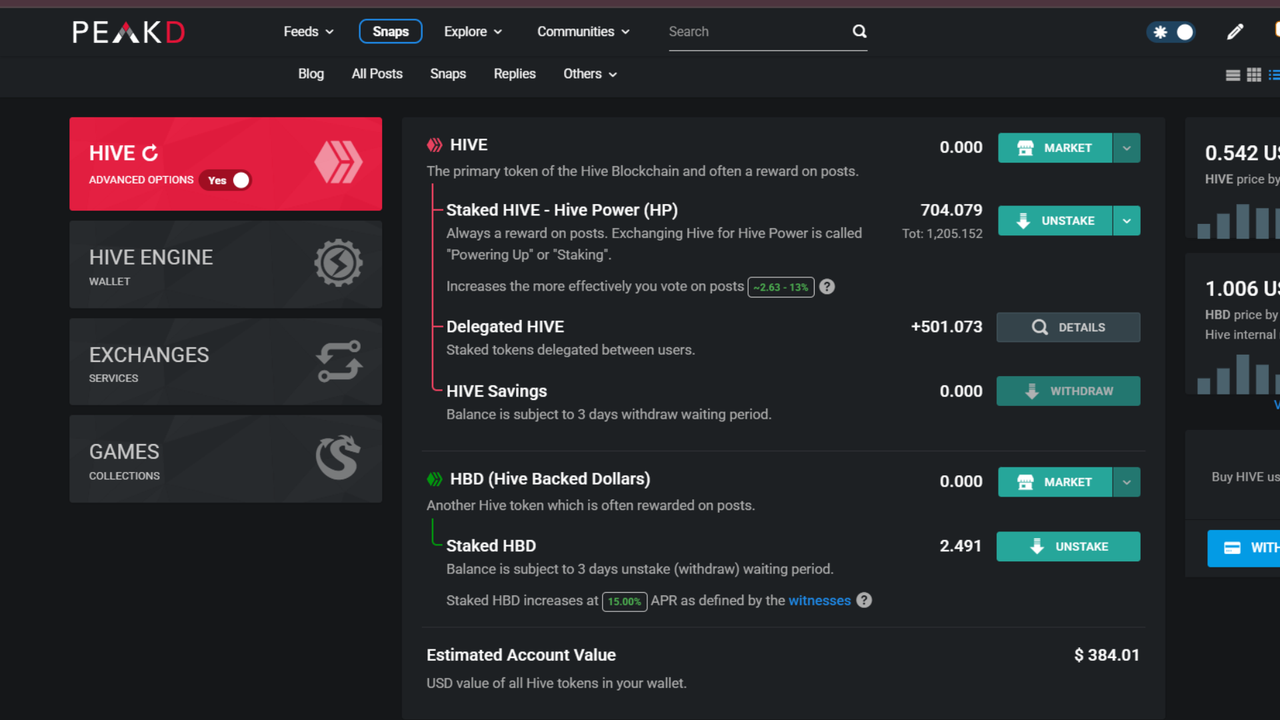Open help icon beside witnesses APR
The height and width of the screenshot is (720, 1280).
tap(864, 601)
